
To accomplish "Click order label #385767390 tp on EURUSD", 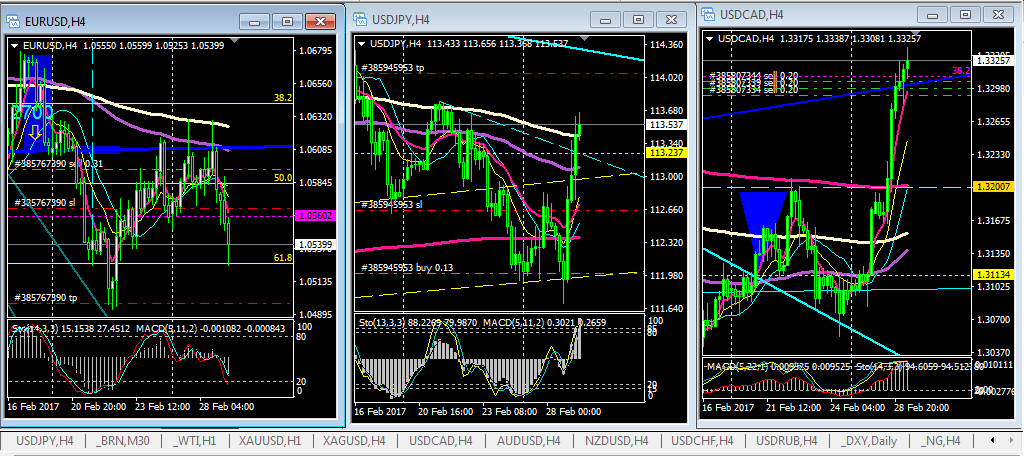I will [45, 298].
